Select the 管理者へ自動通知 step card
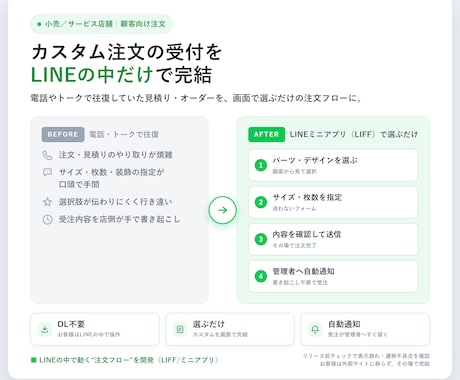 coord(333,276)
